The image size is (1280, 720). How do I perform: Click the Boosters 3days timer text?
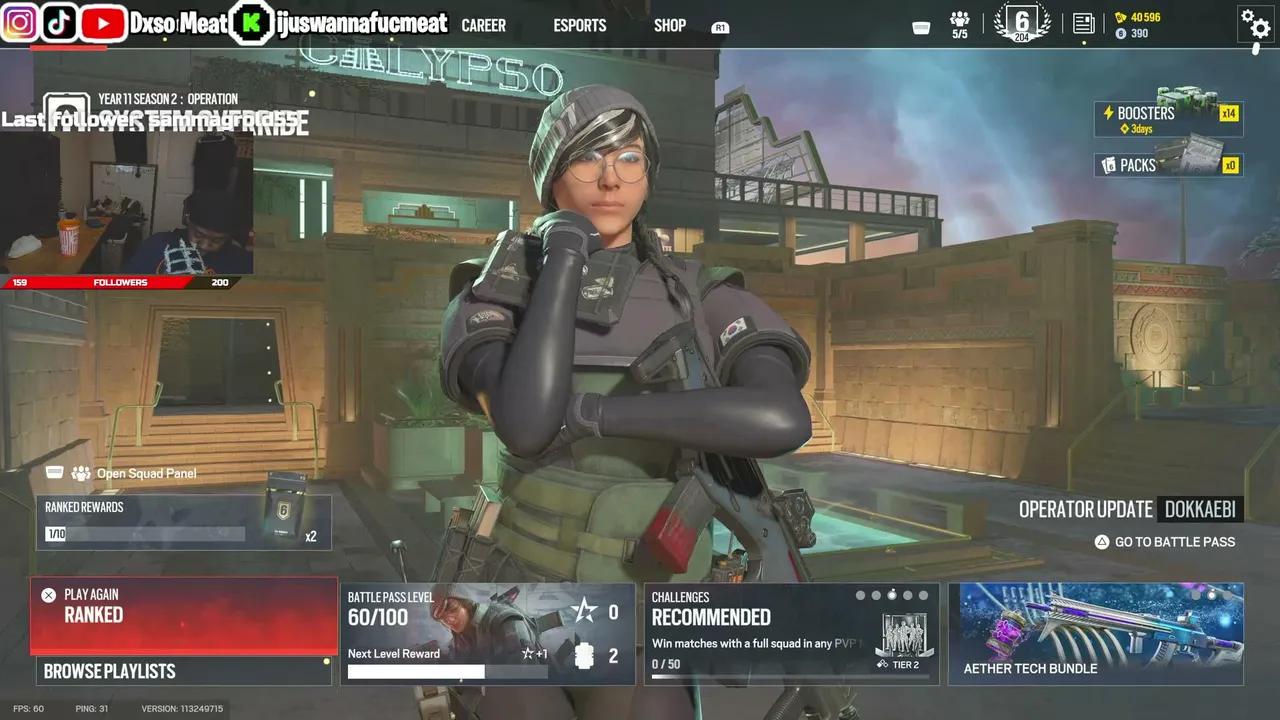1142,129
